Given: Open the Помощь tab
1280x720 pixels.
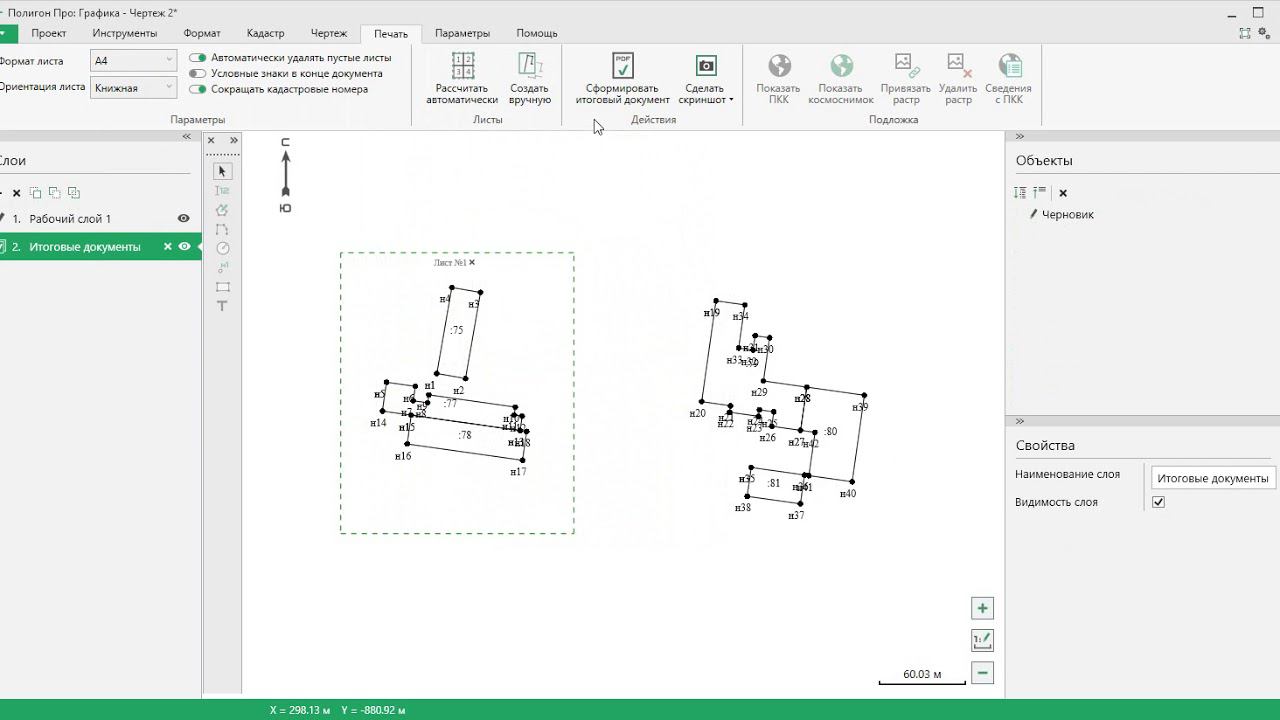Looking at the screenshot, I should pos(537,33).
